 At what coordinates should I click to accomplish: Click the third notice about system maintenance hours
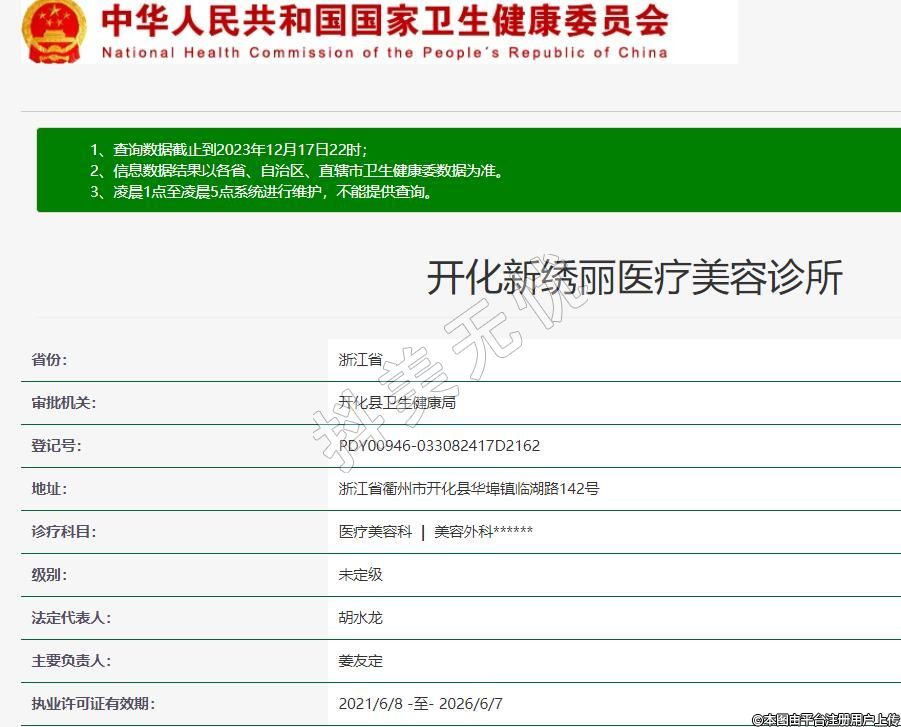click(262, 192)
